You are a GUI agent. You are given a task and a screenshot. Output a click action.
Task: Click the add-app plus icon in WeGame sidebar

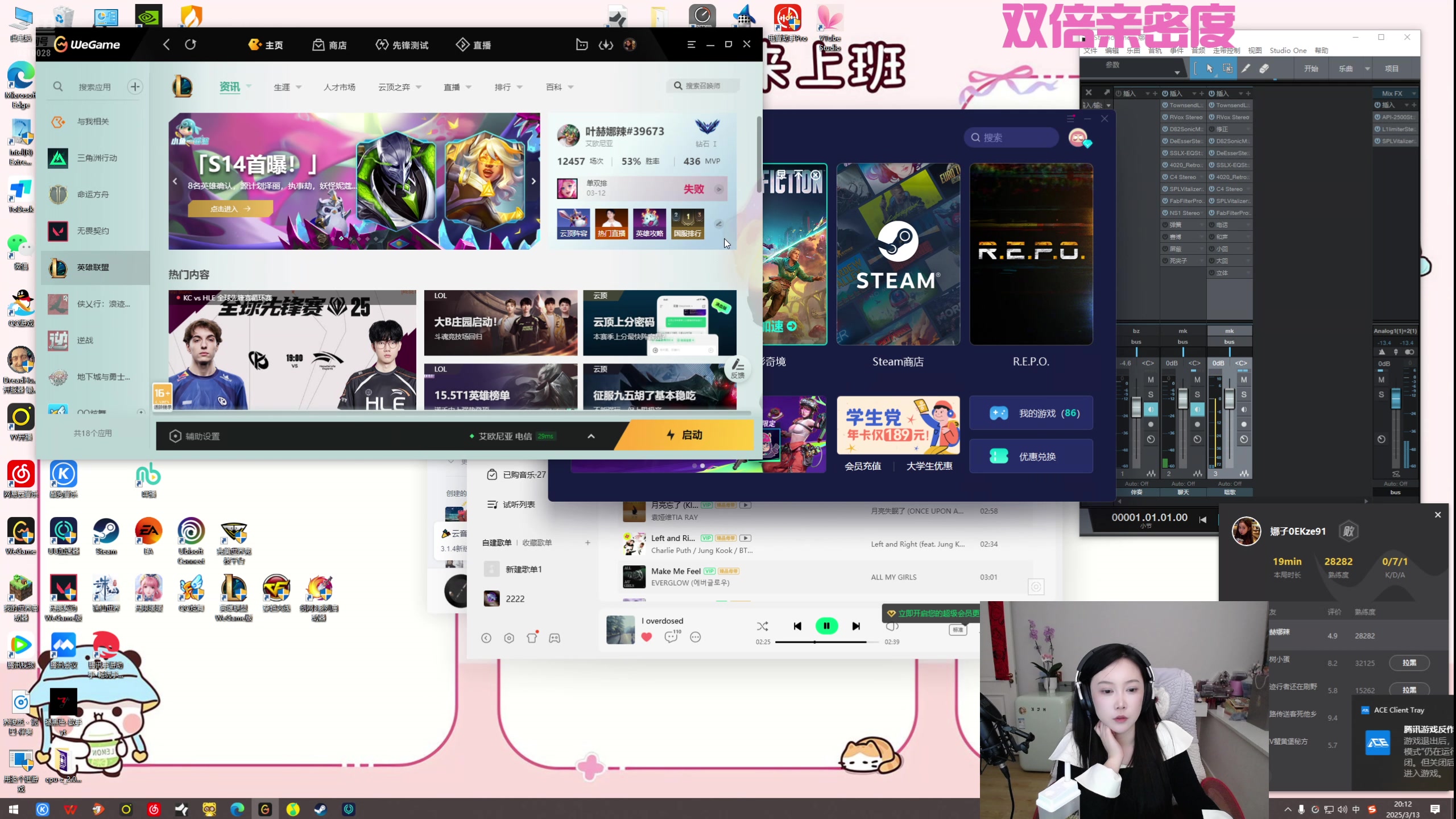pyautogui.click(x=135, y=86)
